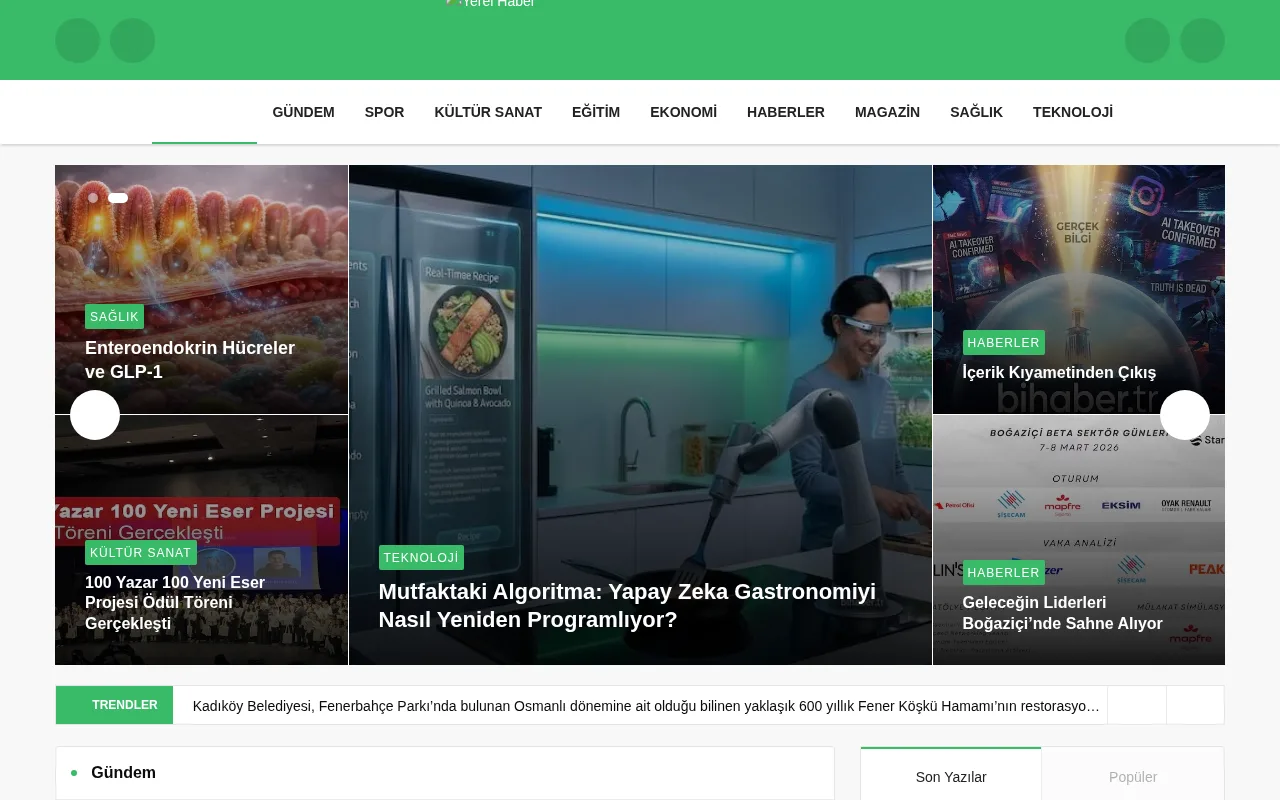
Task: Click the second circular icon in the green header left
Action: pyautogui.click(x=132, y=40)
